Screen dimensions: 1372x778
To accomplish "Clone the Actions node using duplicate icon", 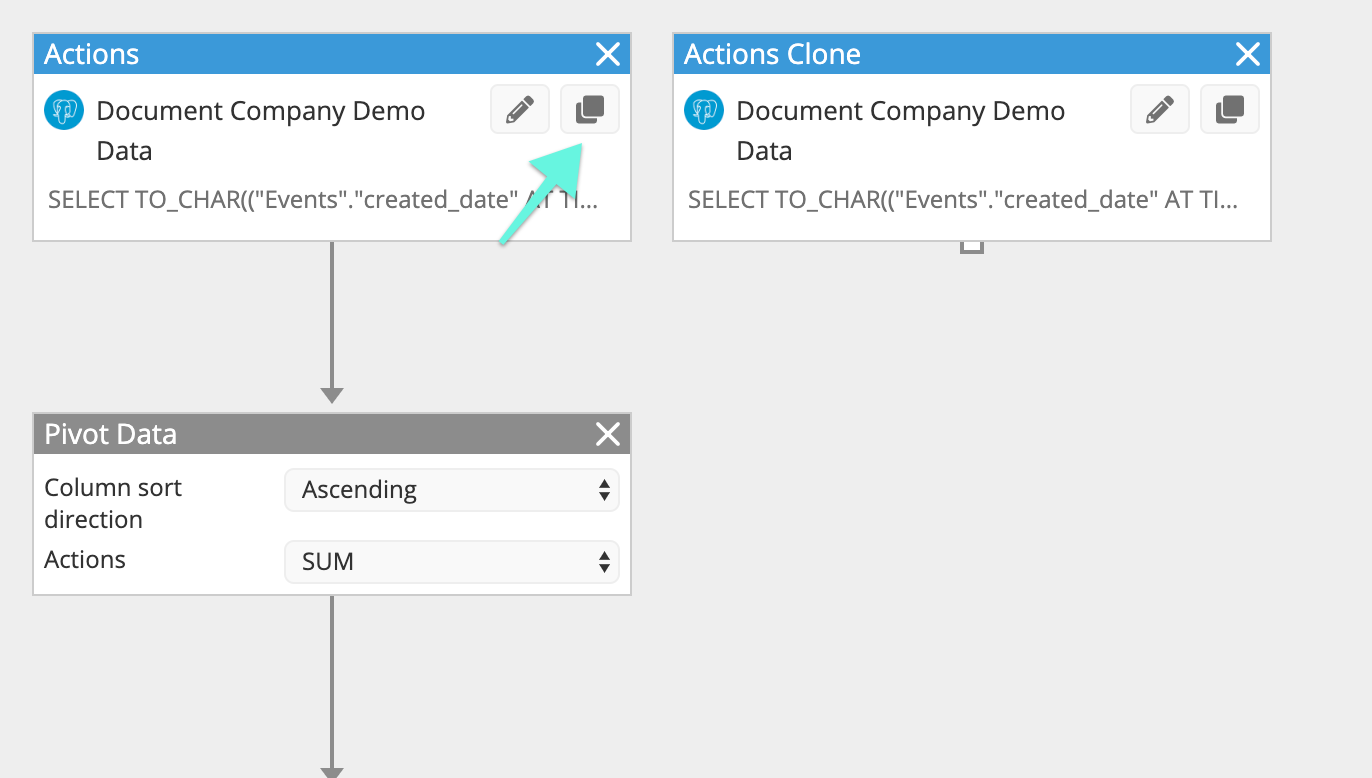I will click(590, 109).
